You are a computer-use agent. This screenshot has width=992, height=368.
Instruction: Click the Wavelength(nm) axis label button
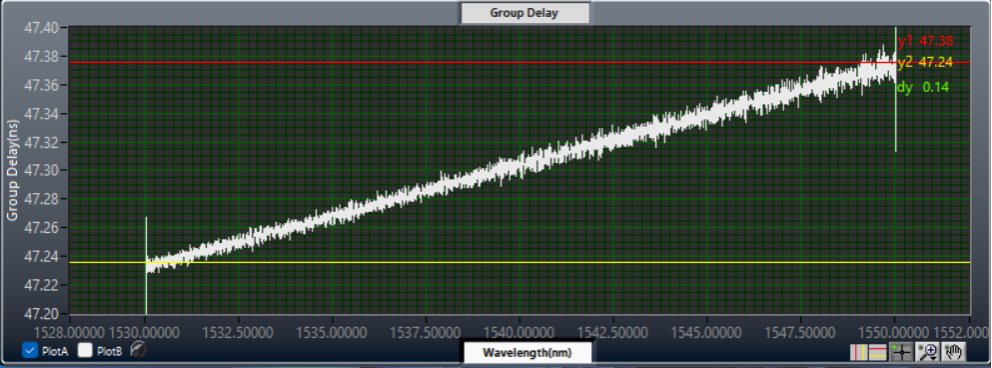528,352
